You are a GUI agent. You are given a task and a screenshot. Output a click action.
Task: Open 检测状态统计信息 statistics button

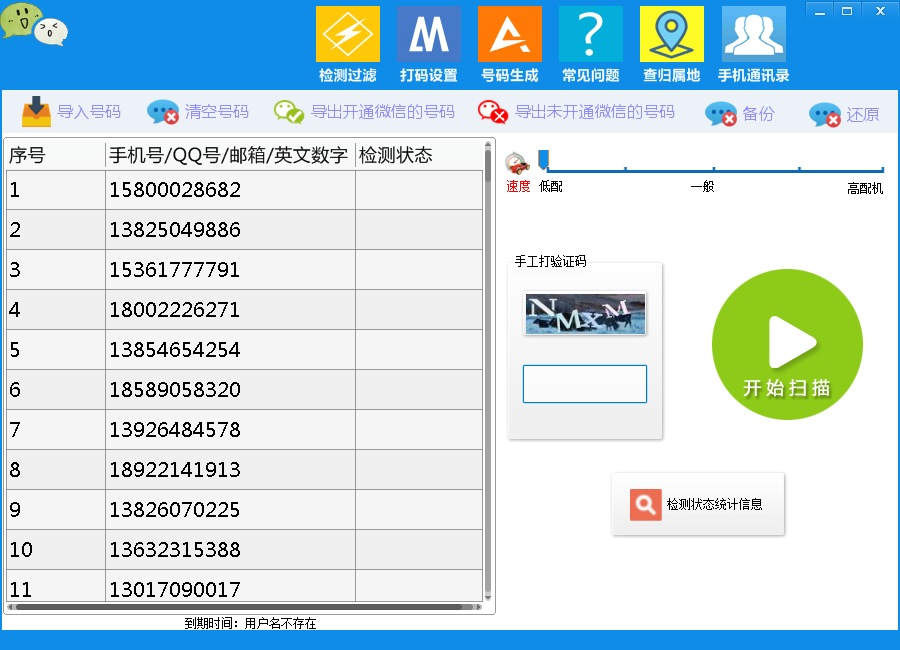698,504
